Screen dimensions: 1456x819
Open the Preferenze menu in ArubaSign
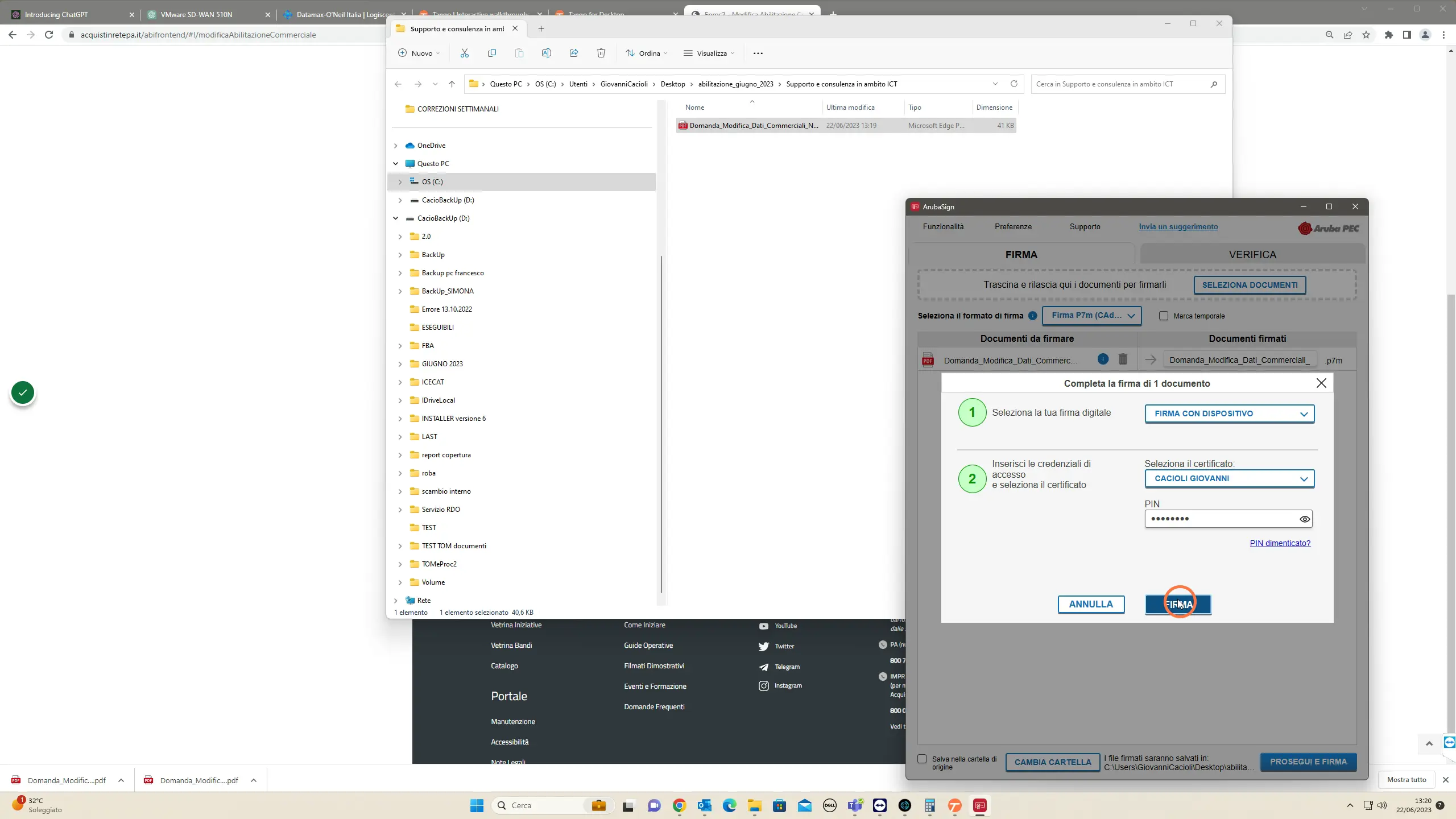pos(1013,226)
